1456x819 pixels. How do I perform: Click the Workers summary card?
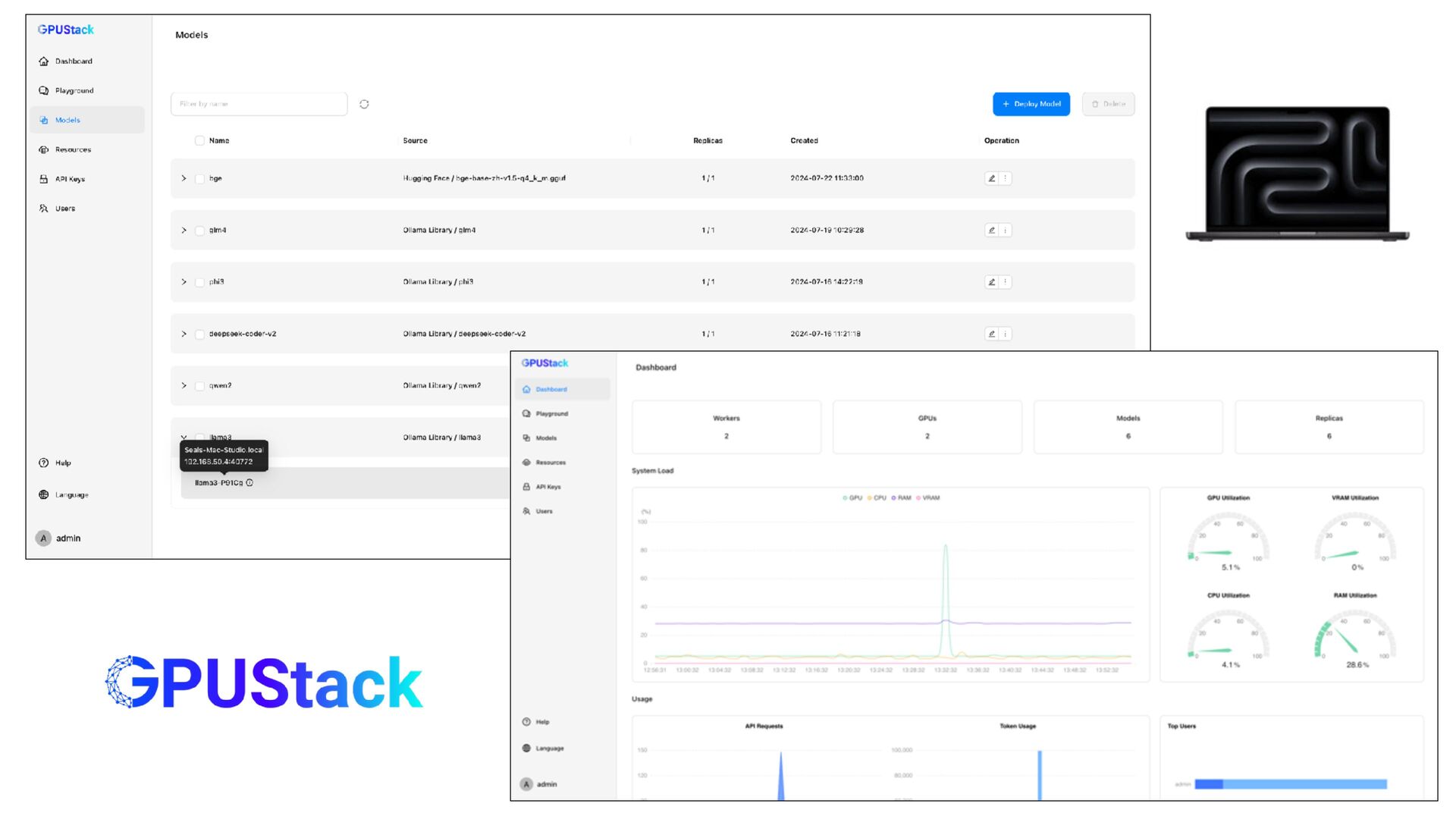point(726,427)
